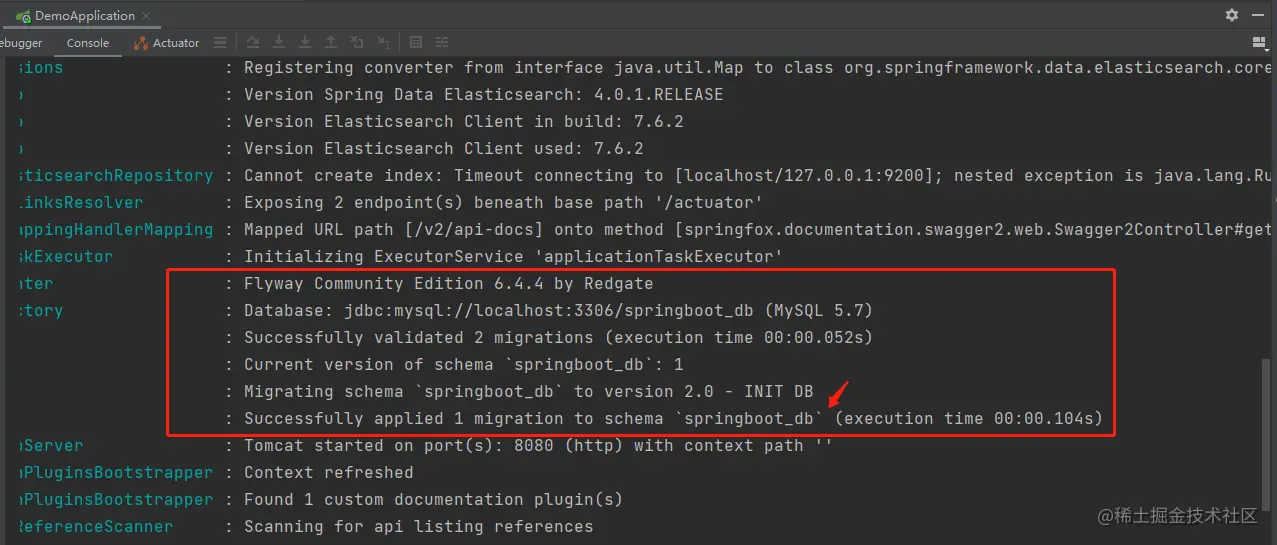The width and height of the screenshot is (1277, 545).
Task: Click Trace Current Stream Chain icon
Action: tap(442, 43)
